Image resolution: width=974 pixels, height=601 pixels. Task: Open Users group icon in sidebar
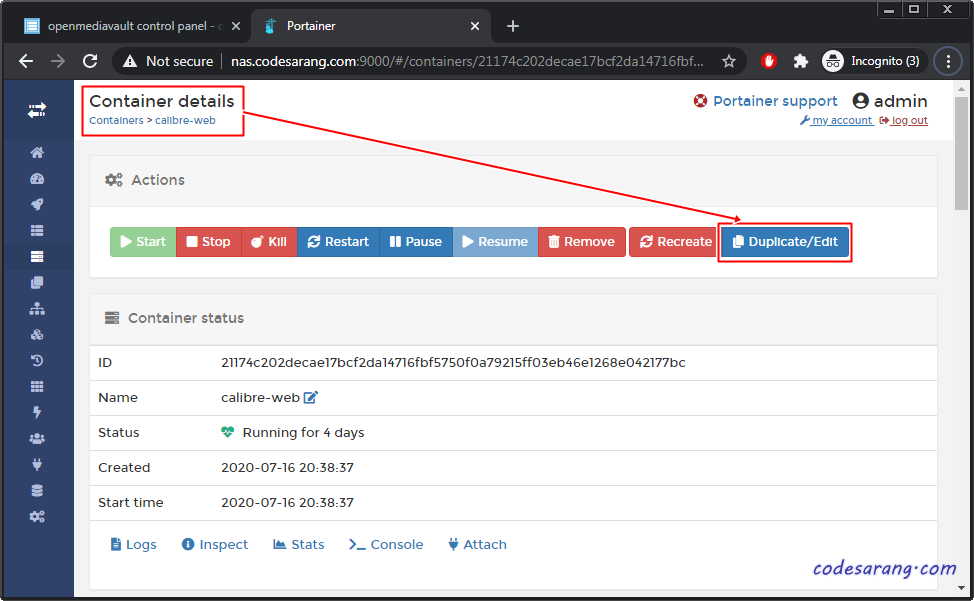point(37,438)
